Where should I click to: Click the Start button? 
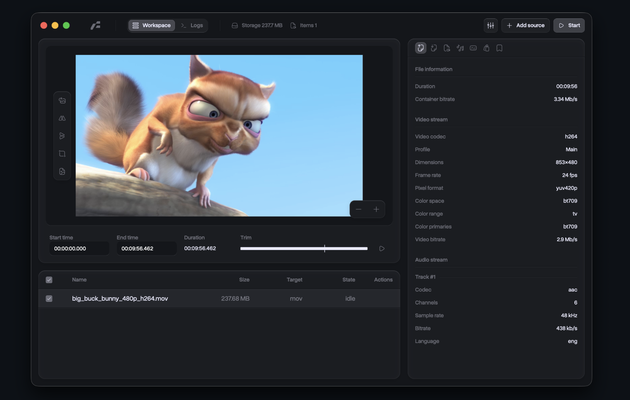click(569, 25)
